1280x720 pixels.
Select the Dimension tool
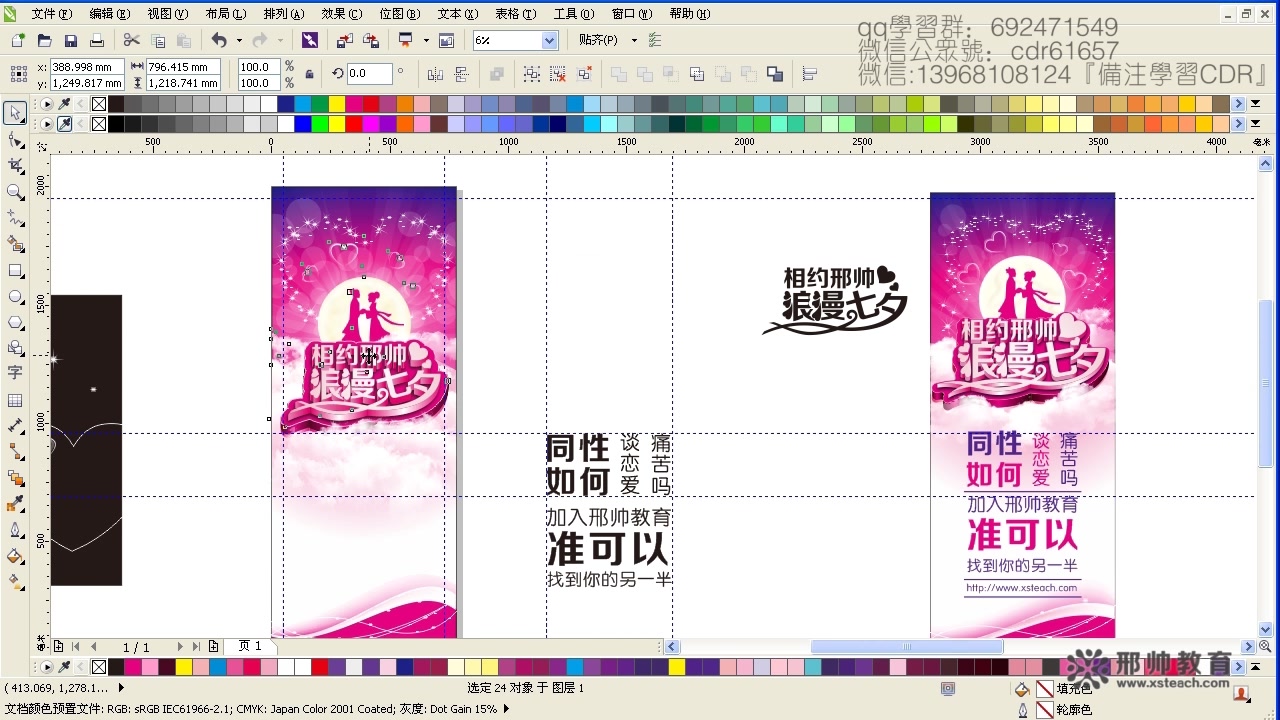point(15,426)
